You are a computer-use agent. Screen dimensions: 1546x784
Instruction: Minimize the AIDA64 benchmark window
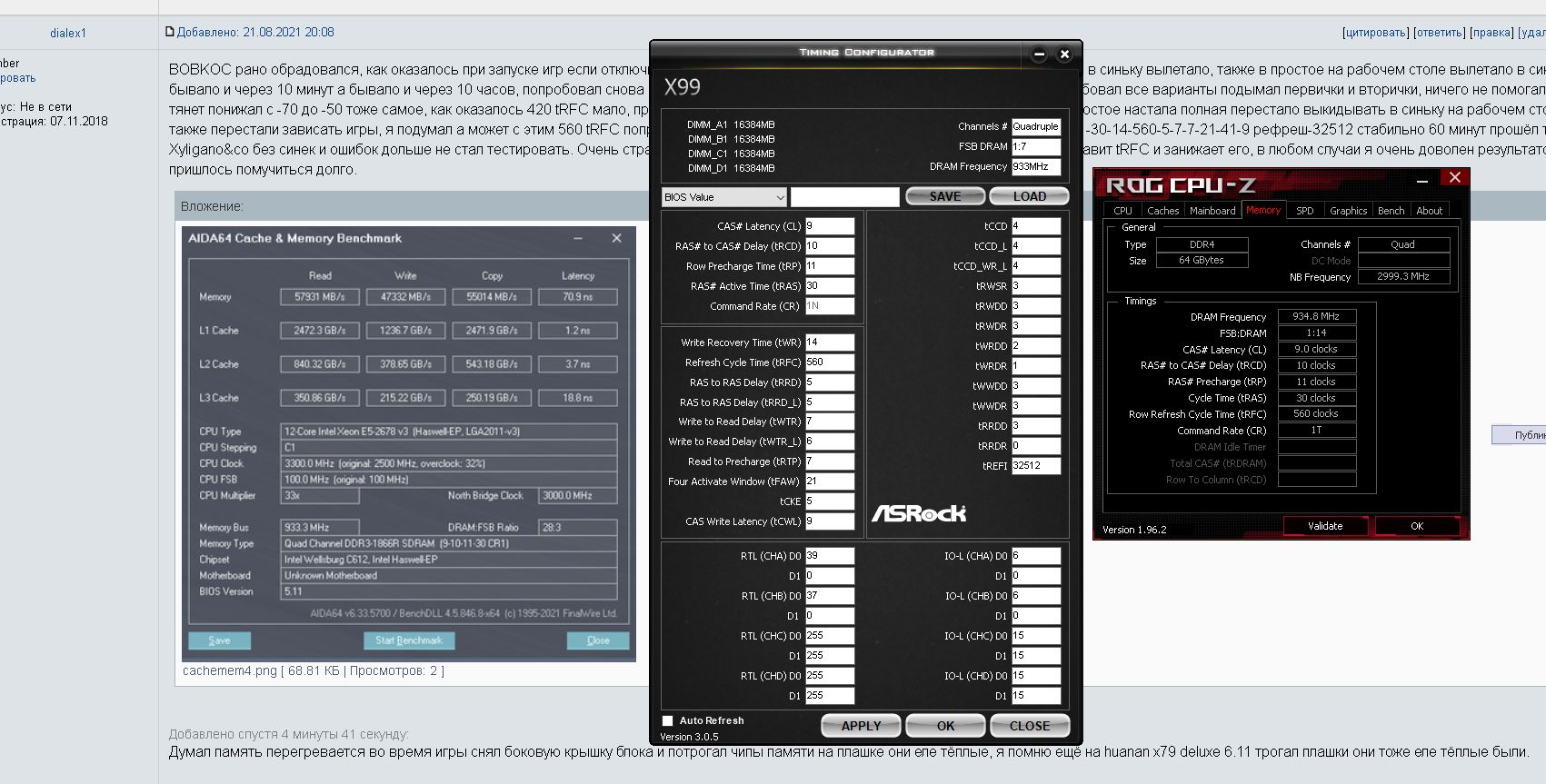[577, 238]
